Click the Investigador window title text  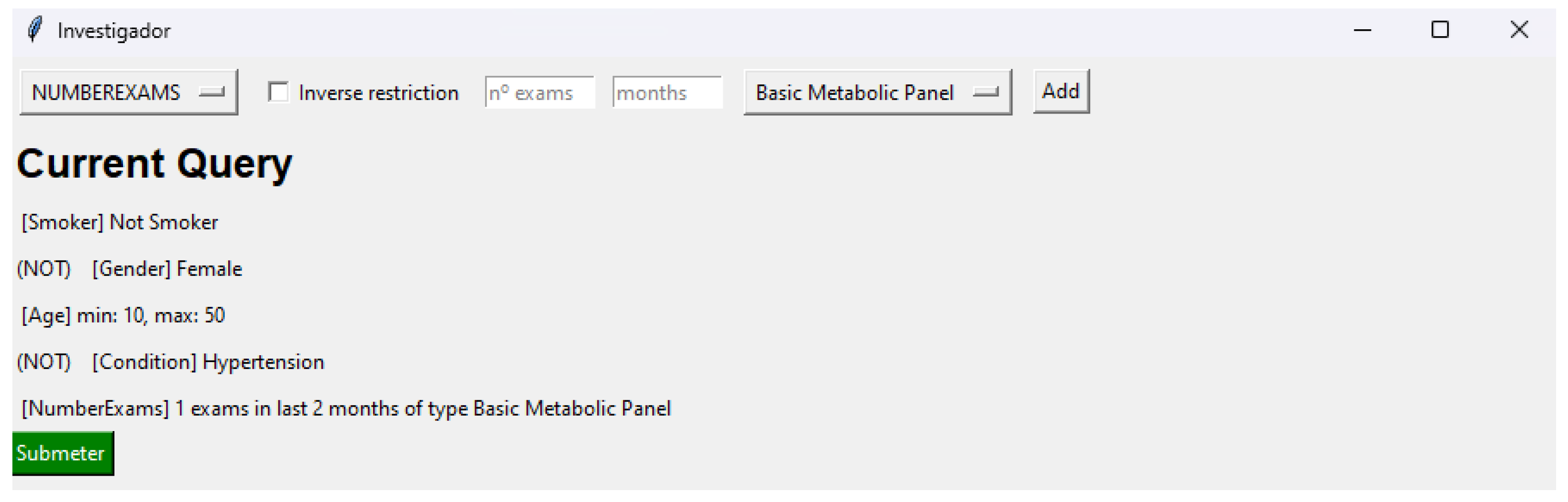(x=114, y=31)
